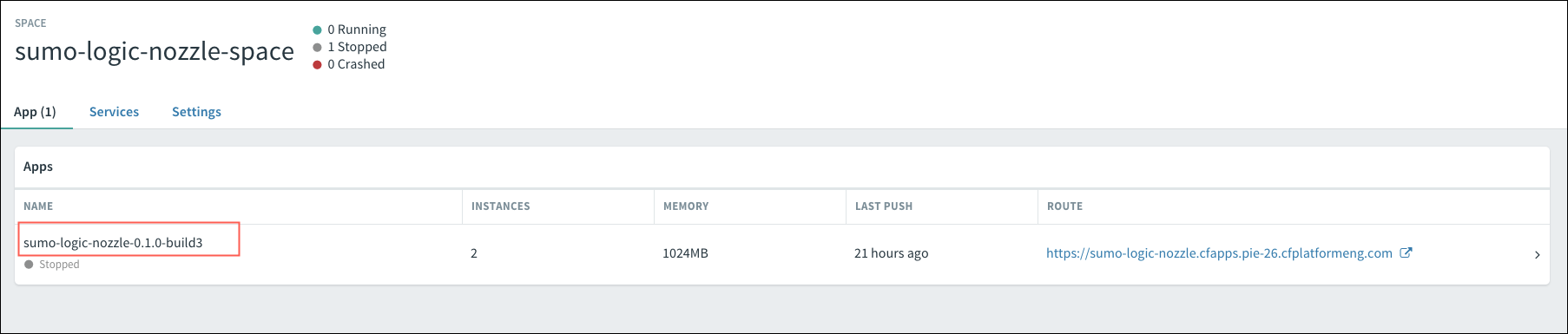Viewport: 1568px width, 334px height.
Task: Click the ROUTE column header
Action: [x=1064, y=206]
